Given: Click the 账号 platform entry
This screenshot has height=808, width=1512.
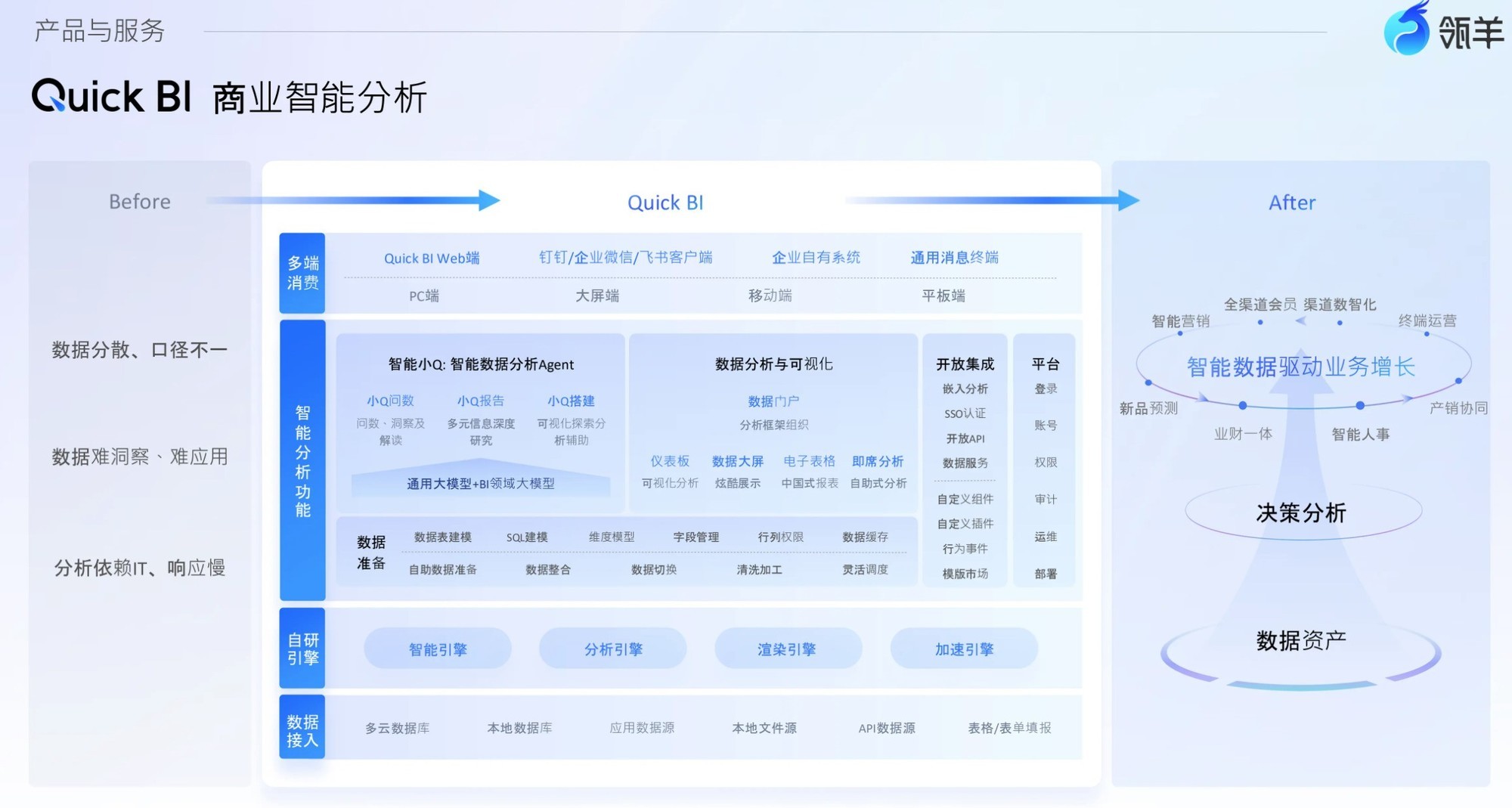Looking at the screenshot, I should [1046, 425].
